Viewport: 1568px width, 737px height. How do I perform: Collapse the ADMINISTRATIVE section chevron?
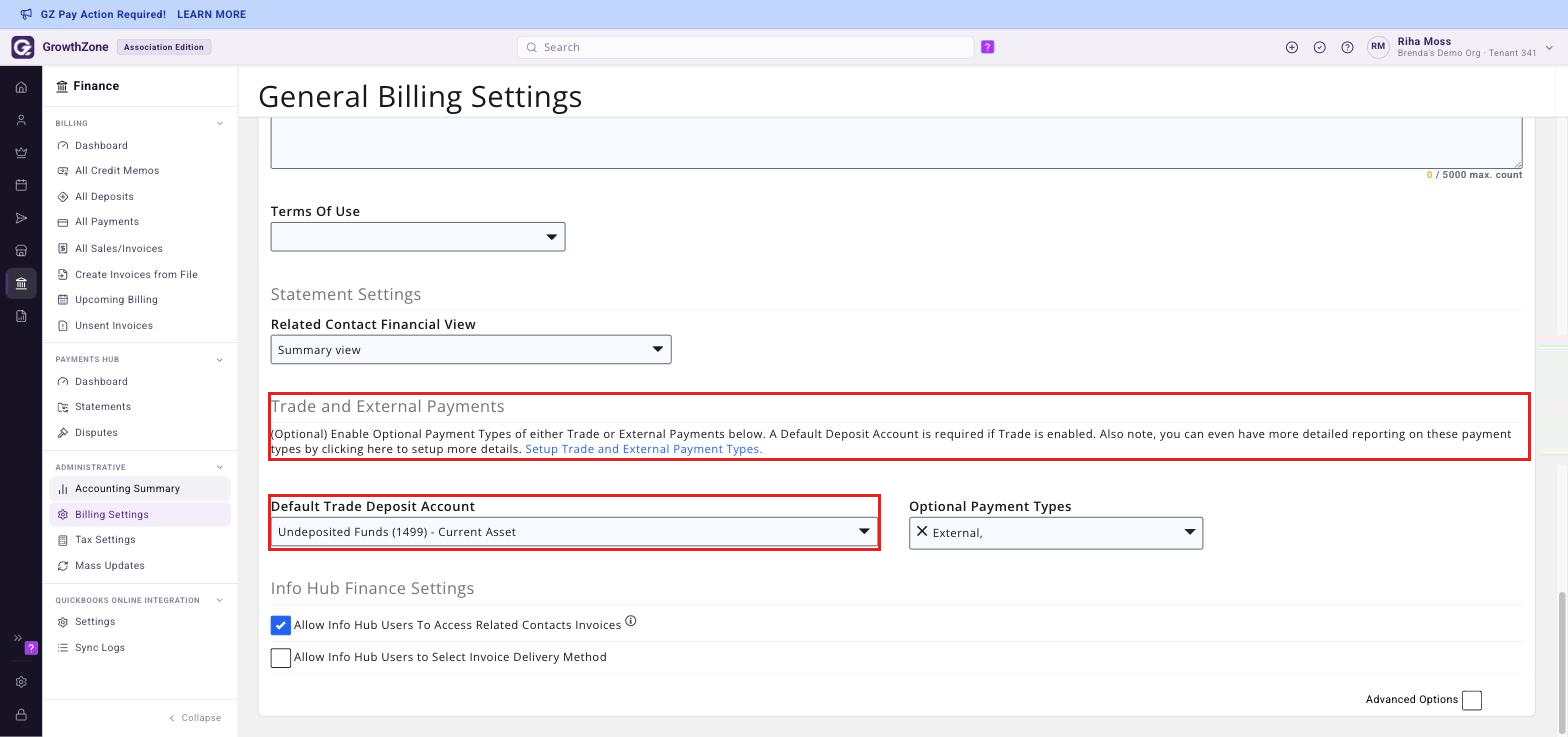(220, 467)
